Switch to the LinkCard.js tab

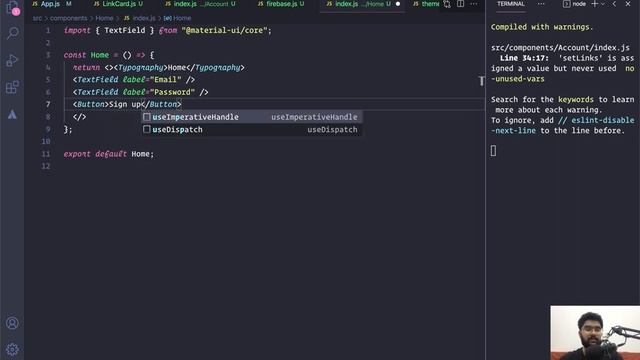(118, 4)
